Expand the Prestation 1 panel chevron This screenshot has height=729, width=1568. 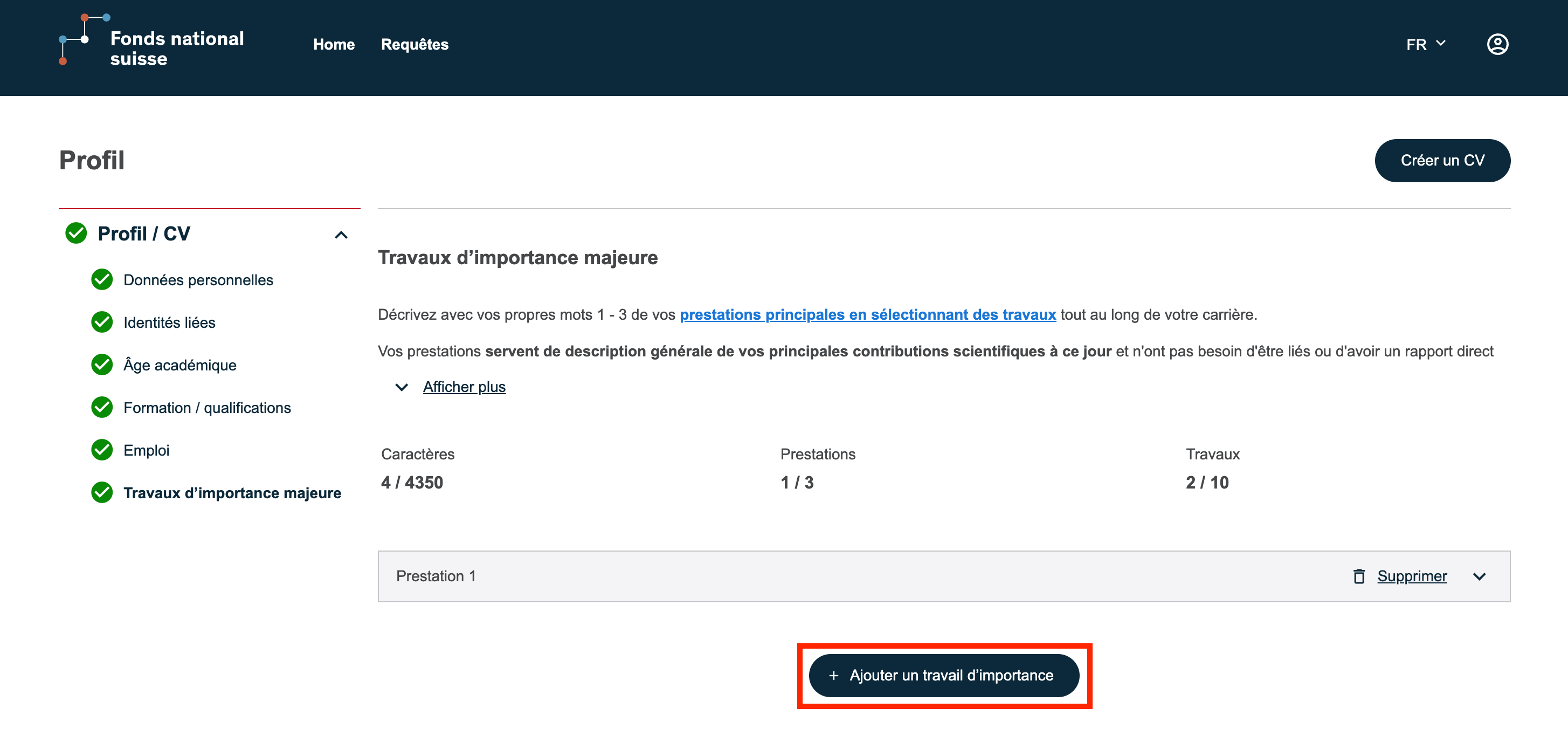point(1479,576)
